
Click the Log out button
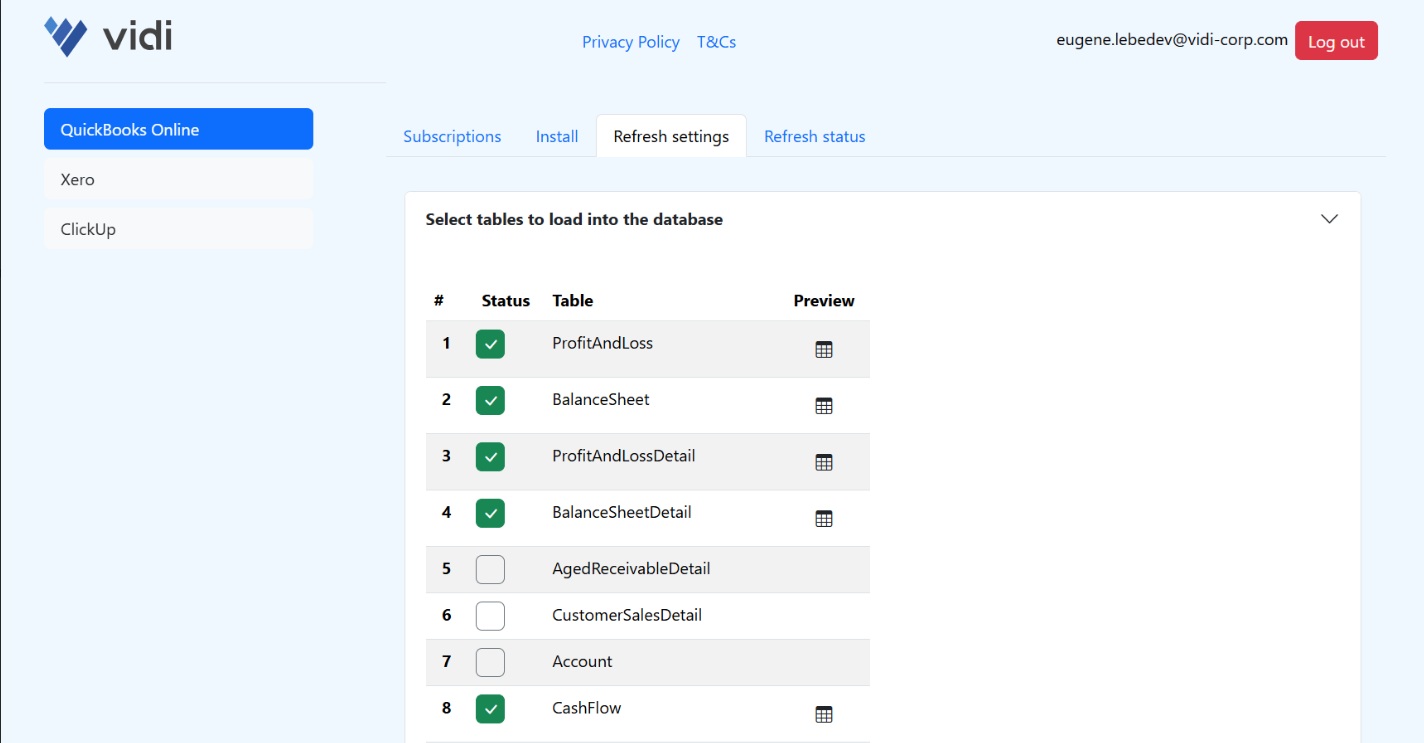coord(1336,41)
